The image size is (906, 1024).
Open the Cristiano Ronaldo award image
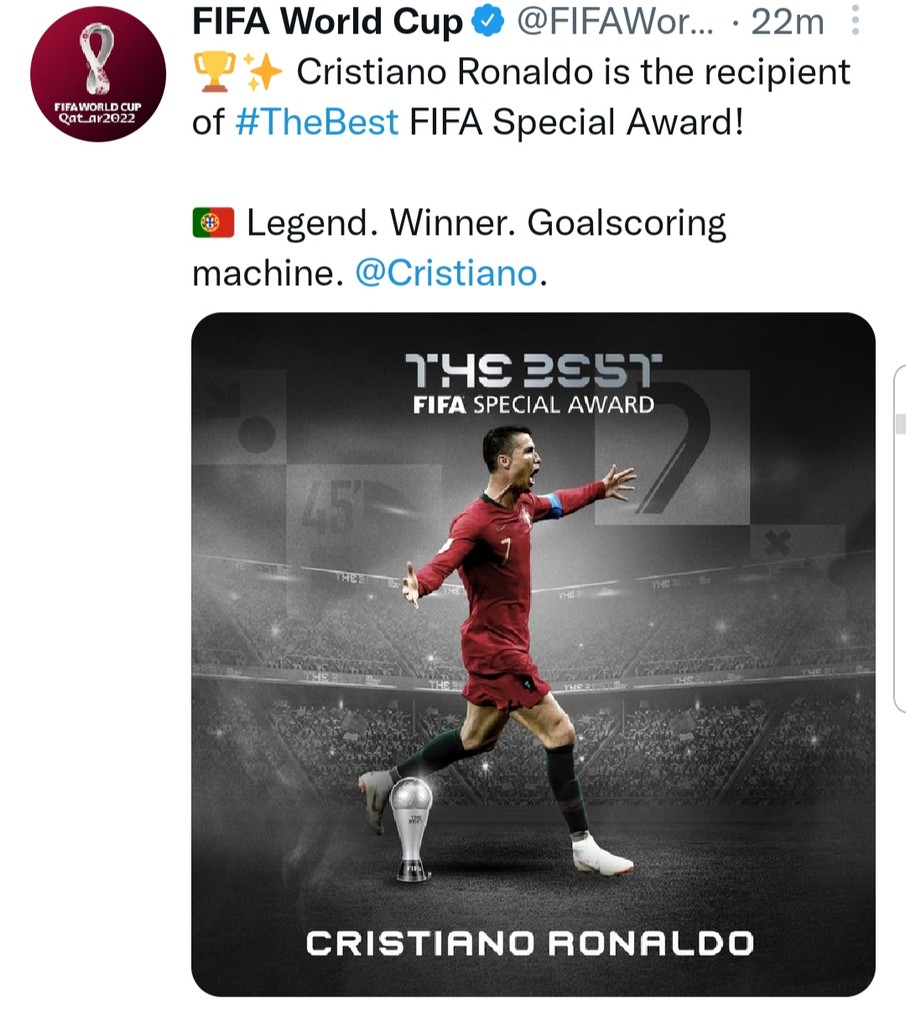click(x=533, y=654)
